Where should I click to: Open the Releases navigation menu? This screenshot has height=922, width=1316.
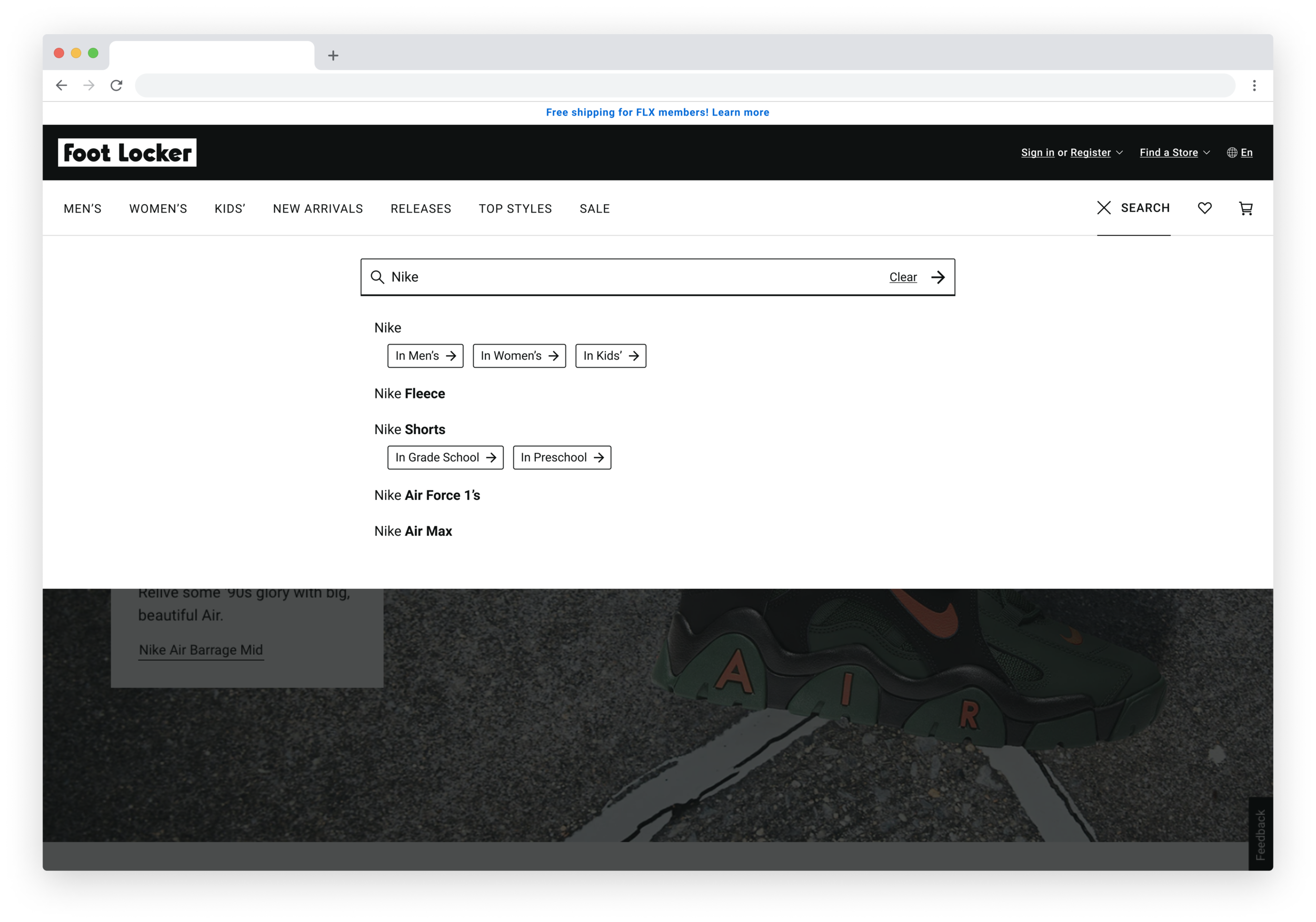tap(421, 208)
